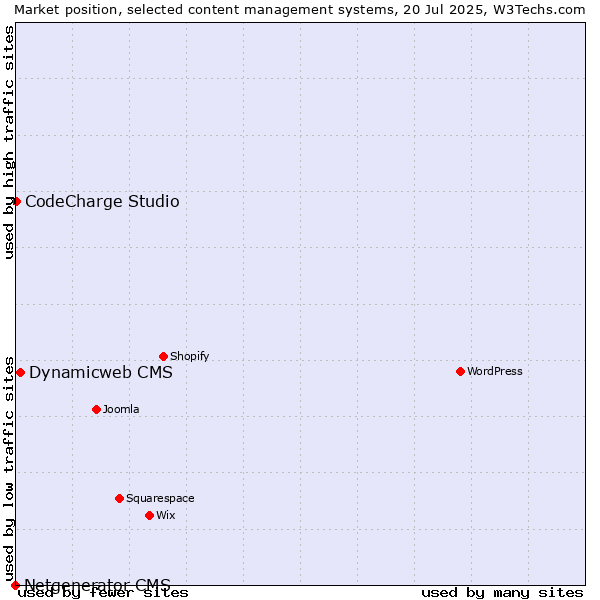Click the red Squarespace data point
The width and height of the screenshot is (600, 600).
pyautogui.click(x=119, y=499)
